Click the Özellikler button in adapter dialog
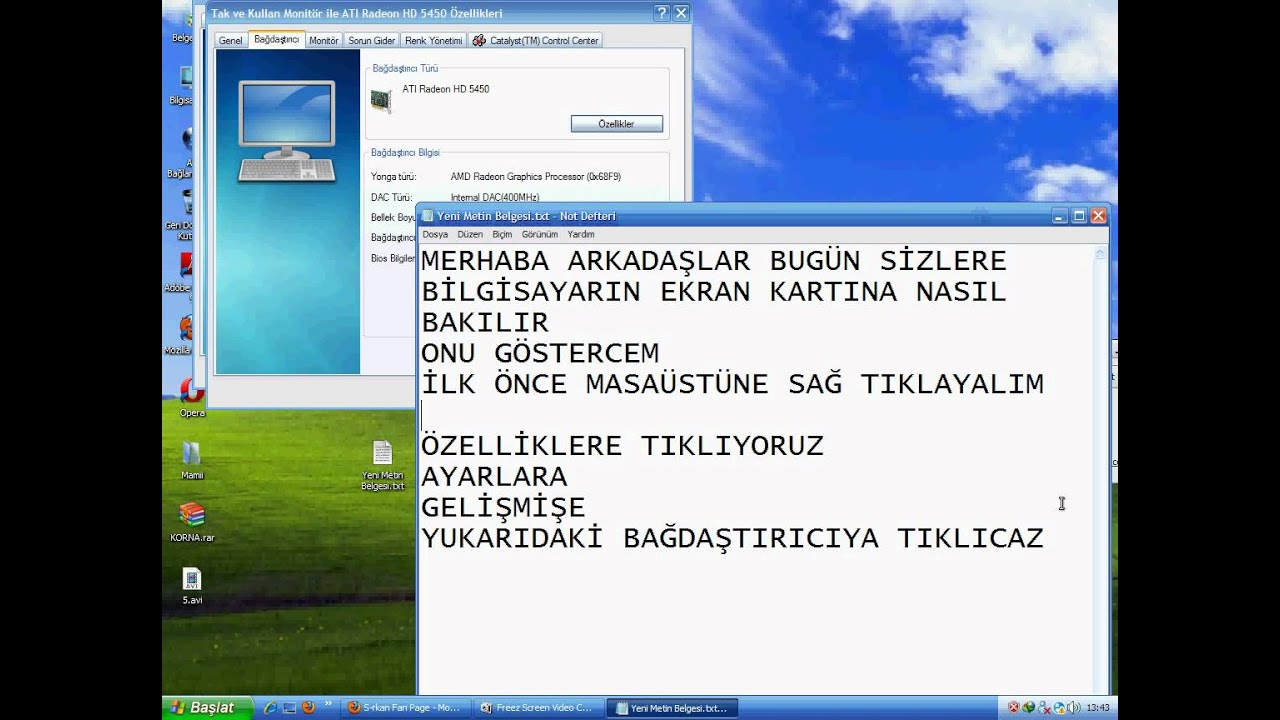The height and width of the screenshot is (720, 1280). [x=617, y=124]
